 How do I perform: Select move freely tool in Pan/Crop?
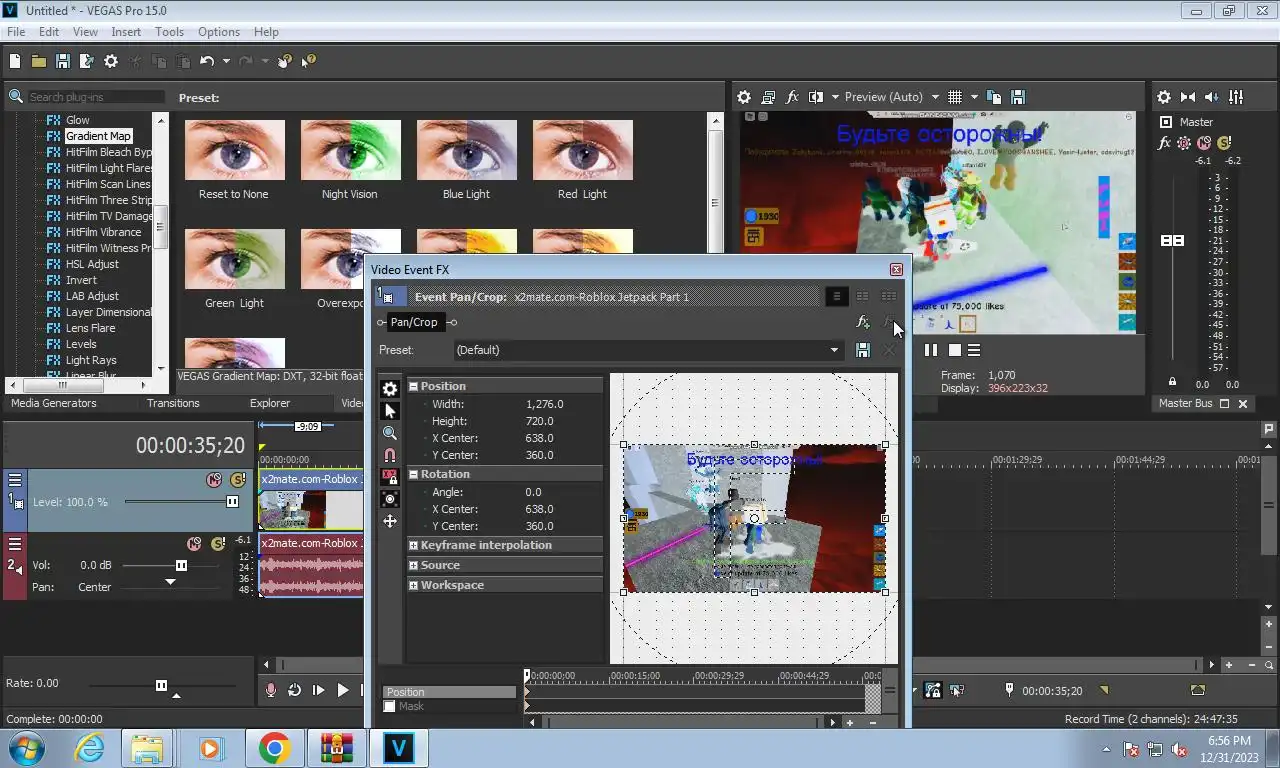click(390, 521)
